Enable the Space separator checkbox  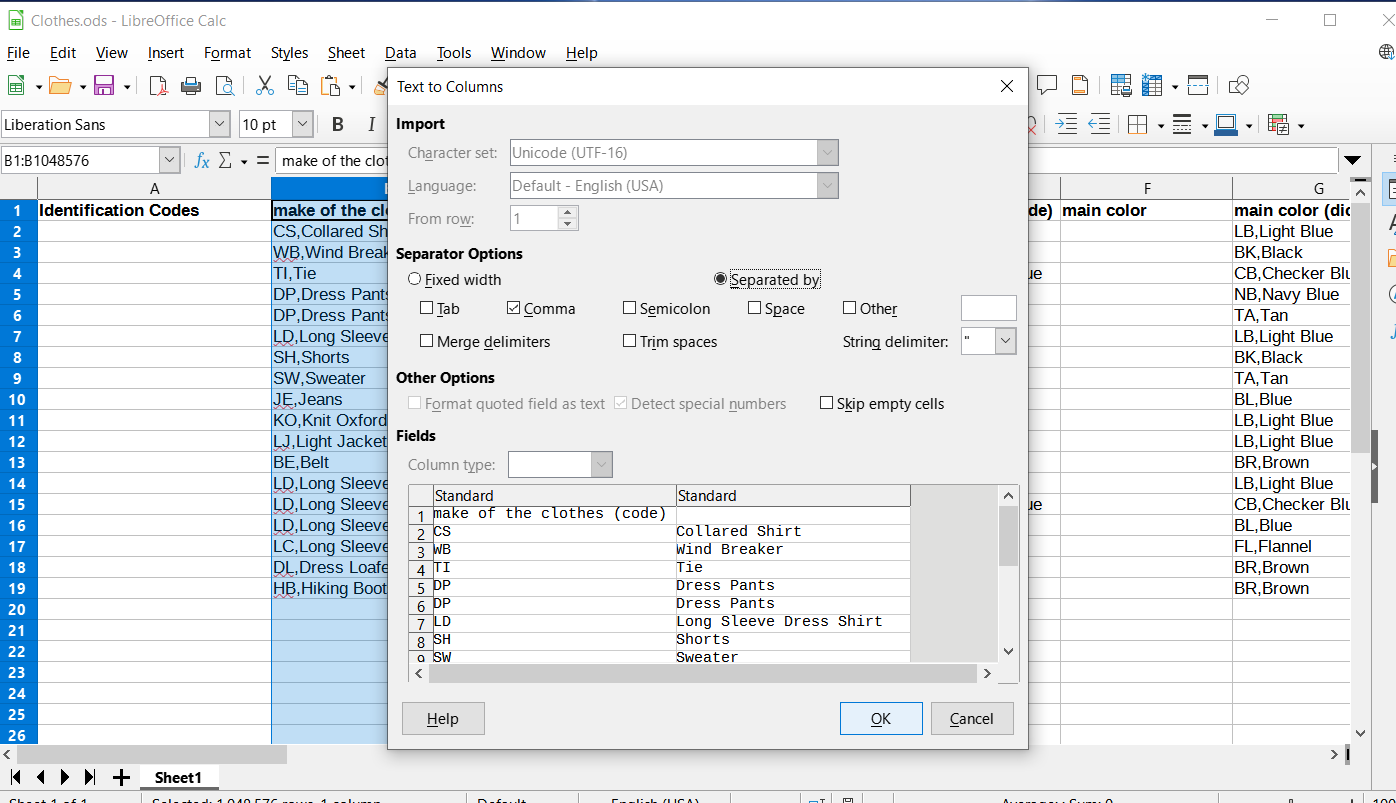tap(755, 309)
